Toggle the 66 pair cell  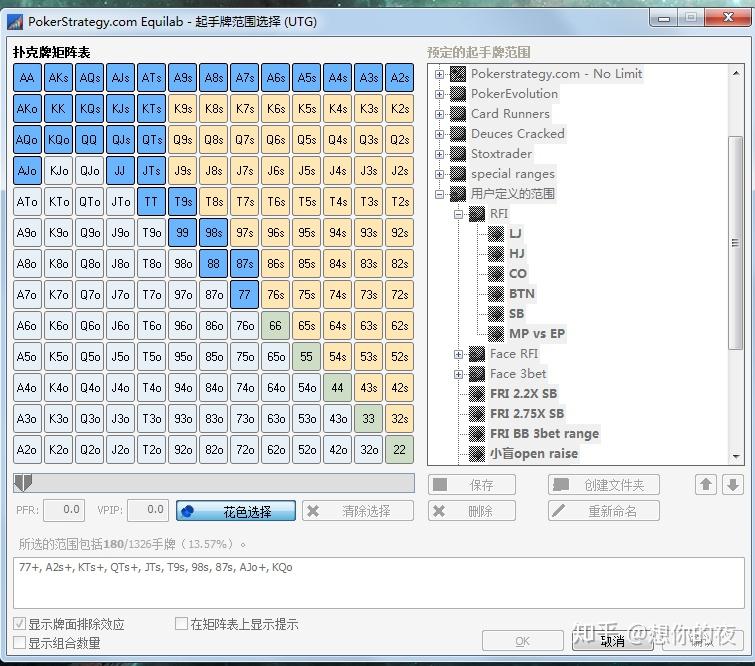[275, 326]
